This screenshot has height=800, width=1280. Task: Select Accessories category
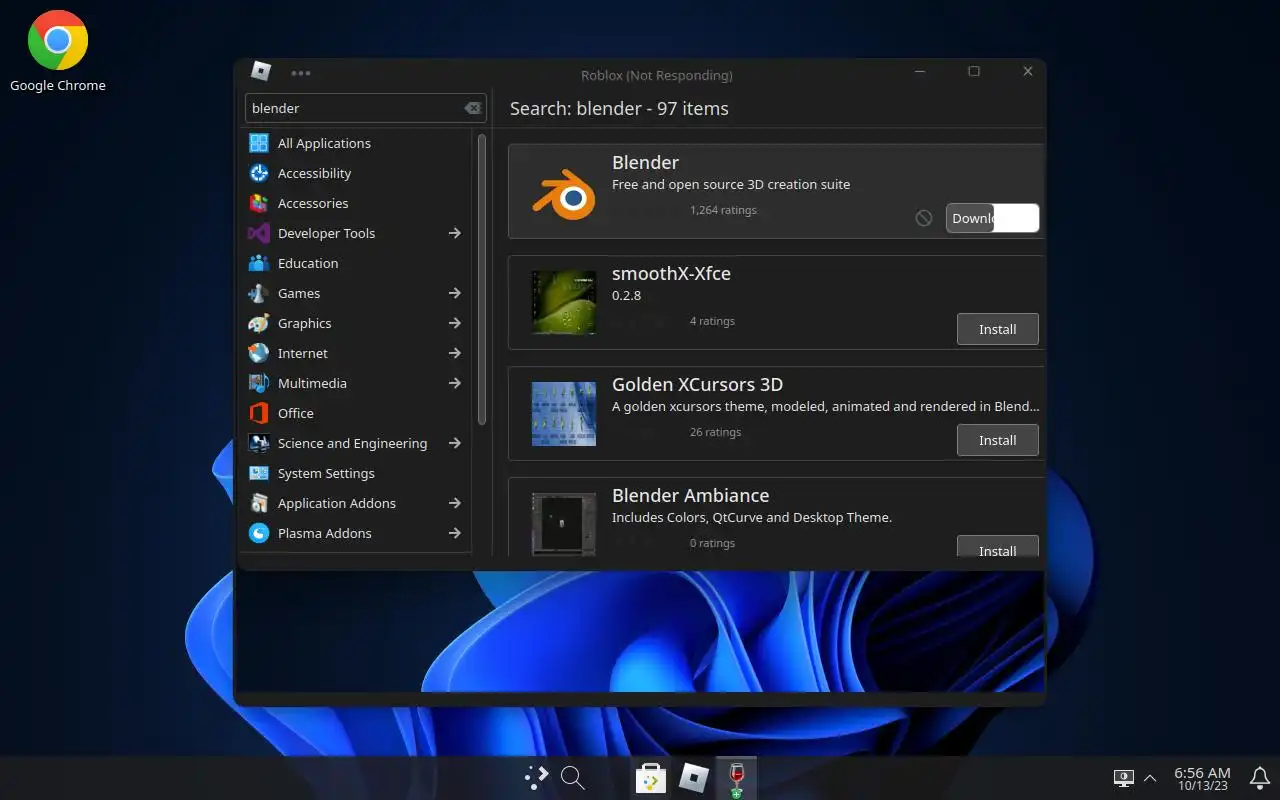357,203
